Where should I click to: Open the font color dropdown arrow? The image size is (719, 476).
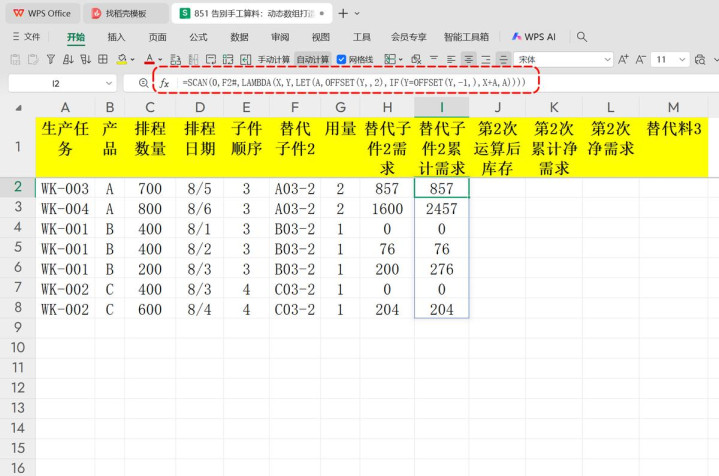pyautogui.click(x=160, y=60)
